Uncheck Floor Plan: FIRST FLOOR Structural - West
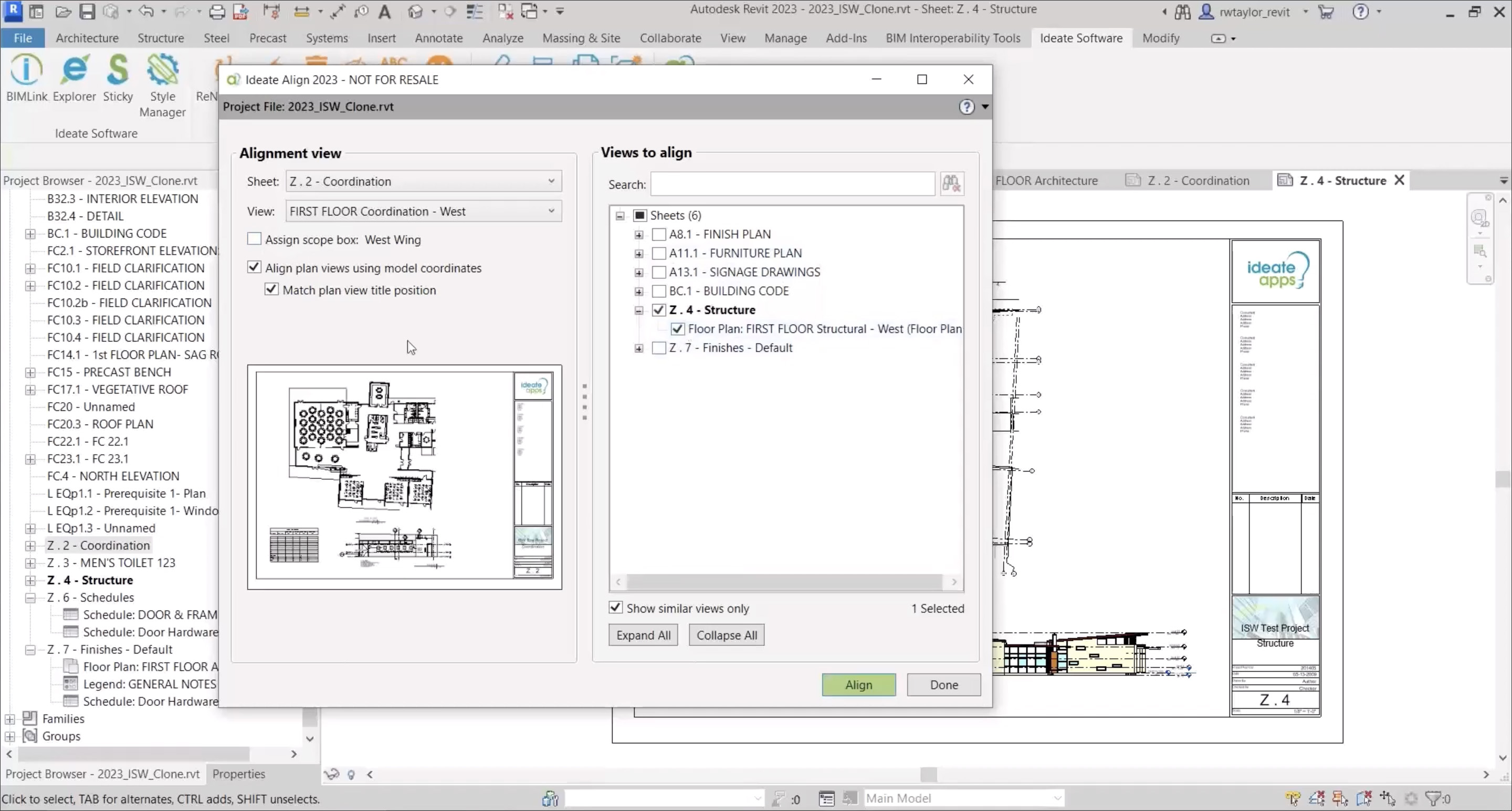Image resolution: width=1512 pixels, height=811 pixels. tap(677, 329)
